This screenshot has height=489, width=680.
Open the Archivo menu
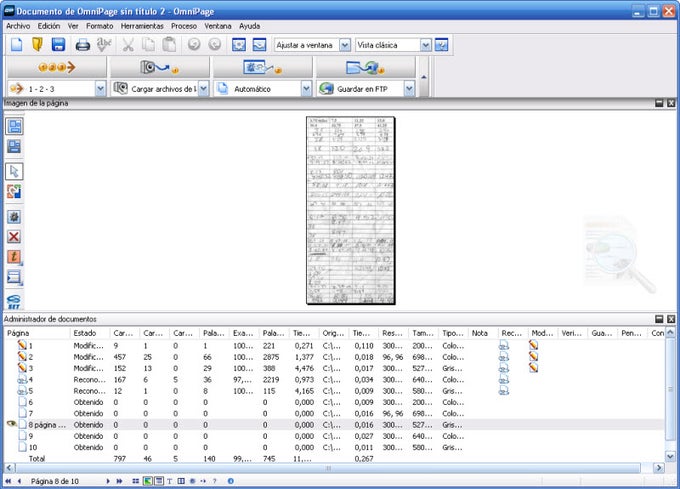(x=18, y=26)
